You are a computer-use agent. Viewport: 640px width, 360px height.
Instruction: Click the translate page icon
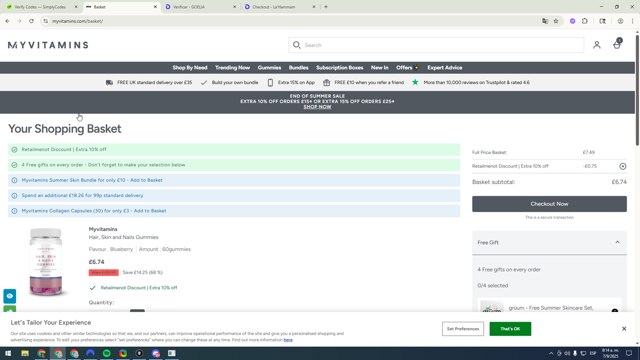[x=545, y=21]
